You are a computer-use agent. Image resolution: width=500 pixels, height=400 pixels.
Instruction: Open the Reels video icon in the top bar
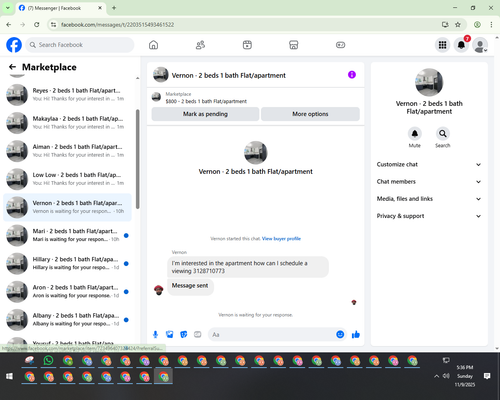coord(247,45)
